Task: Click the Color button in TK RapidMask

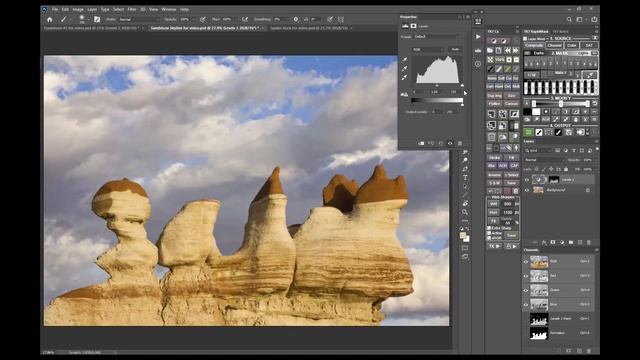Action: pyautogui.click(x=572, y=45)
